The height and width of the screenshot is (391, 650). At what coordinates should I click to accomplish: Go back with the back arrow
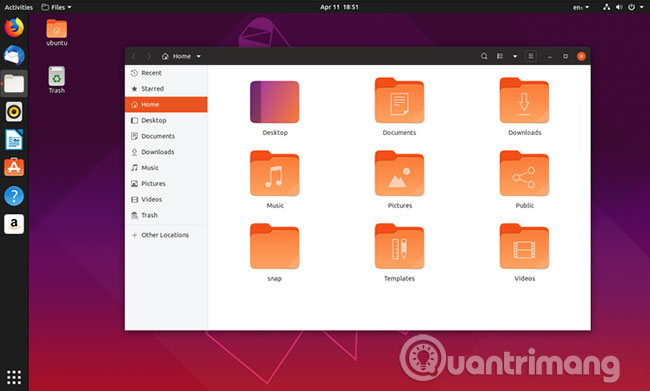tap(134, 56)
